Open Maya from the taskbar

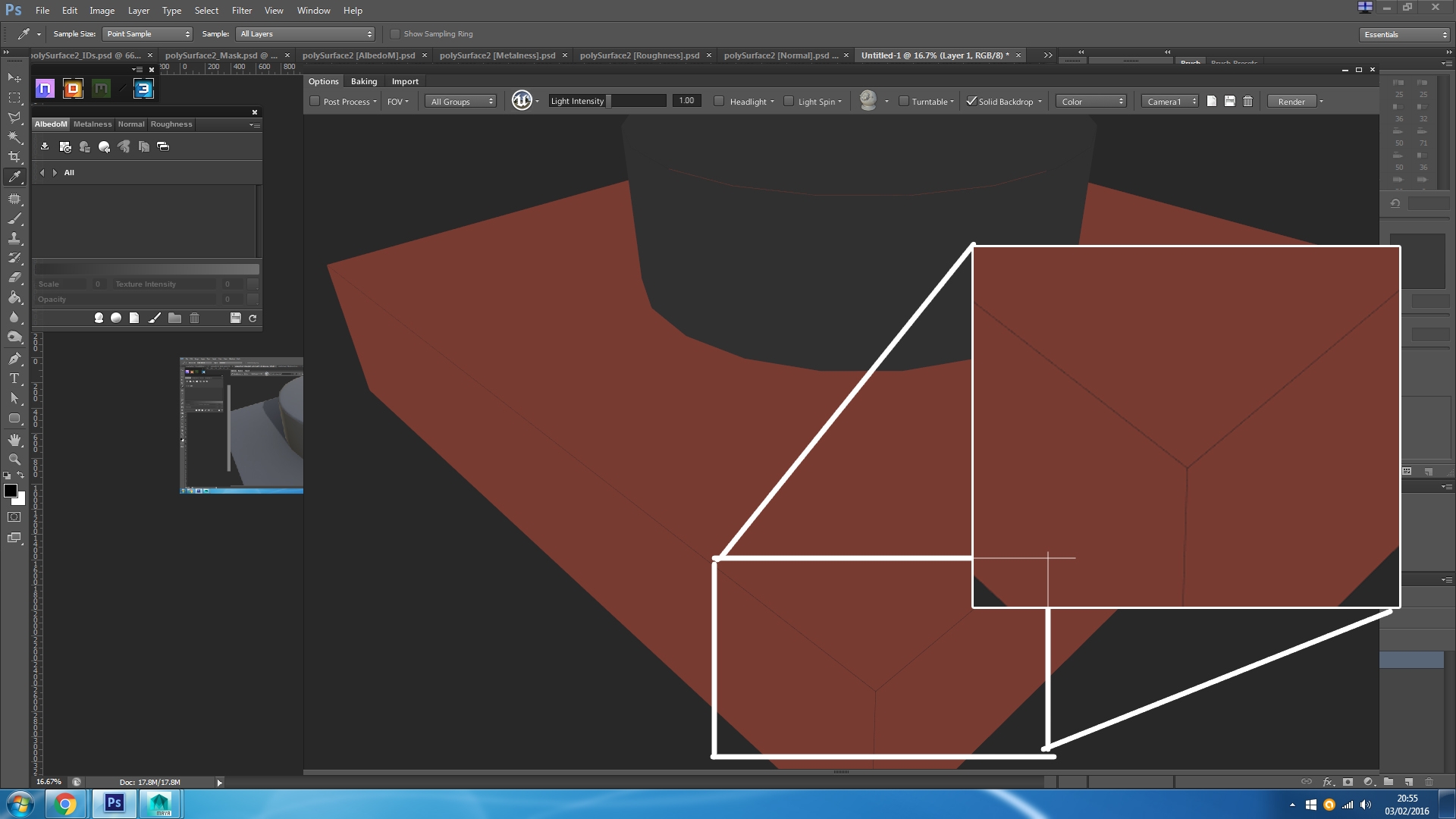point(159,804)
